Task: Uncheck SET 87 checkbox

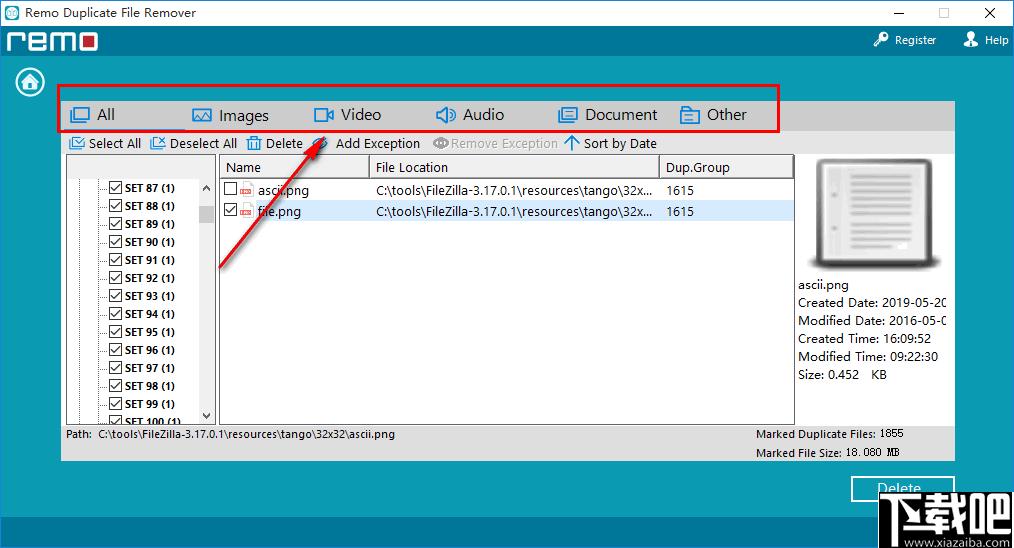Action: coord(116,188)
